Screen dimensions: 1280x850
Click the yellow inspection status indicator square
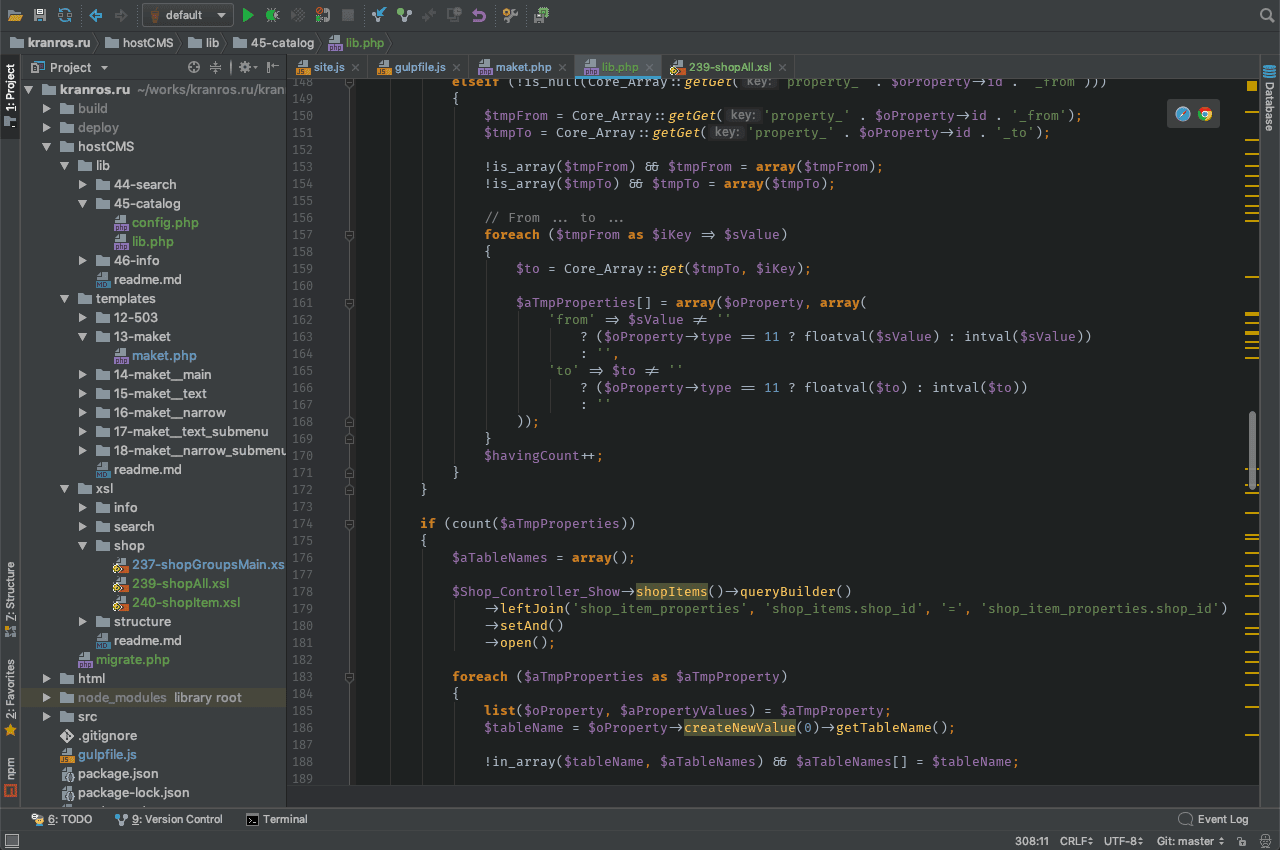(1251, 87)
